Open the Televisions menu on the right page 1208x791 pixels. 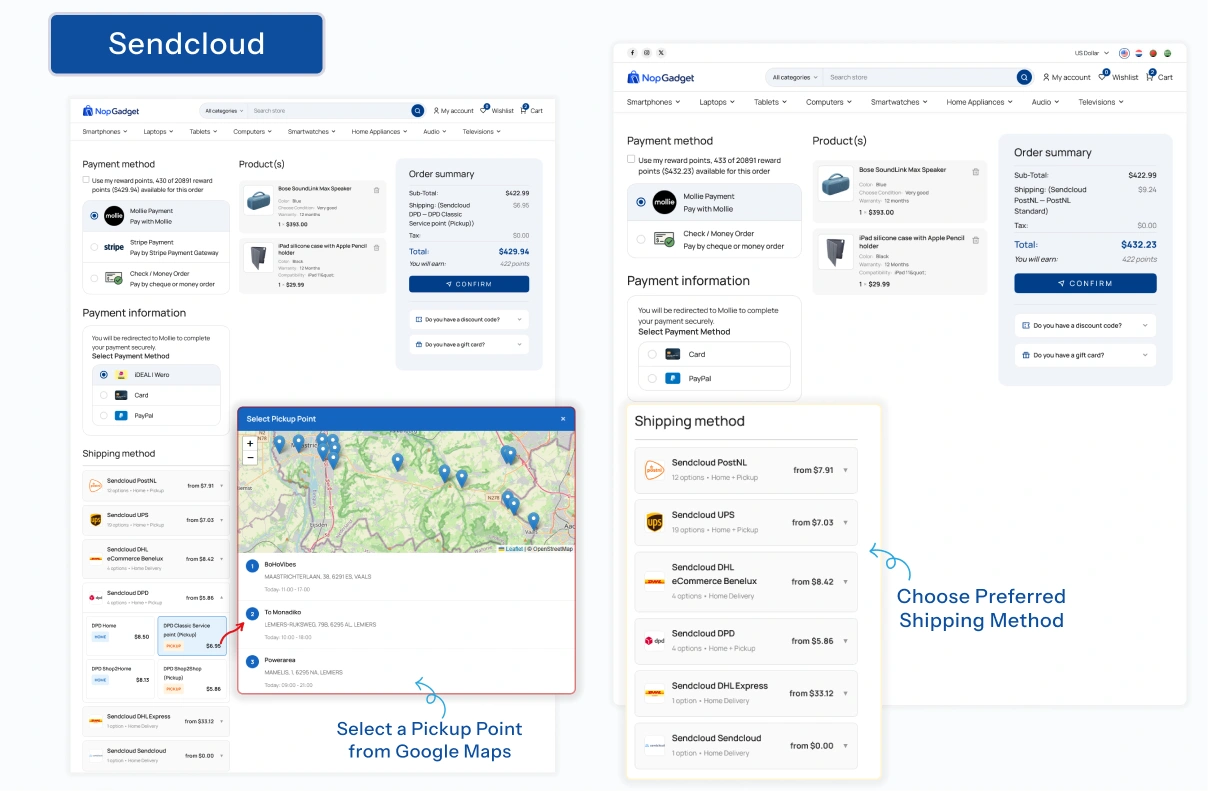tap(1100, 102)
